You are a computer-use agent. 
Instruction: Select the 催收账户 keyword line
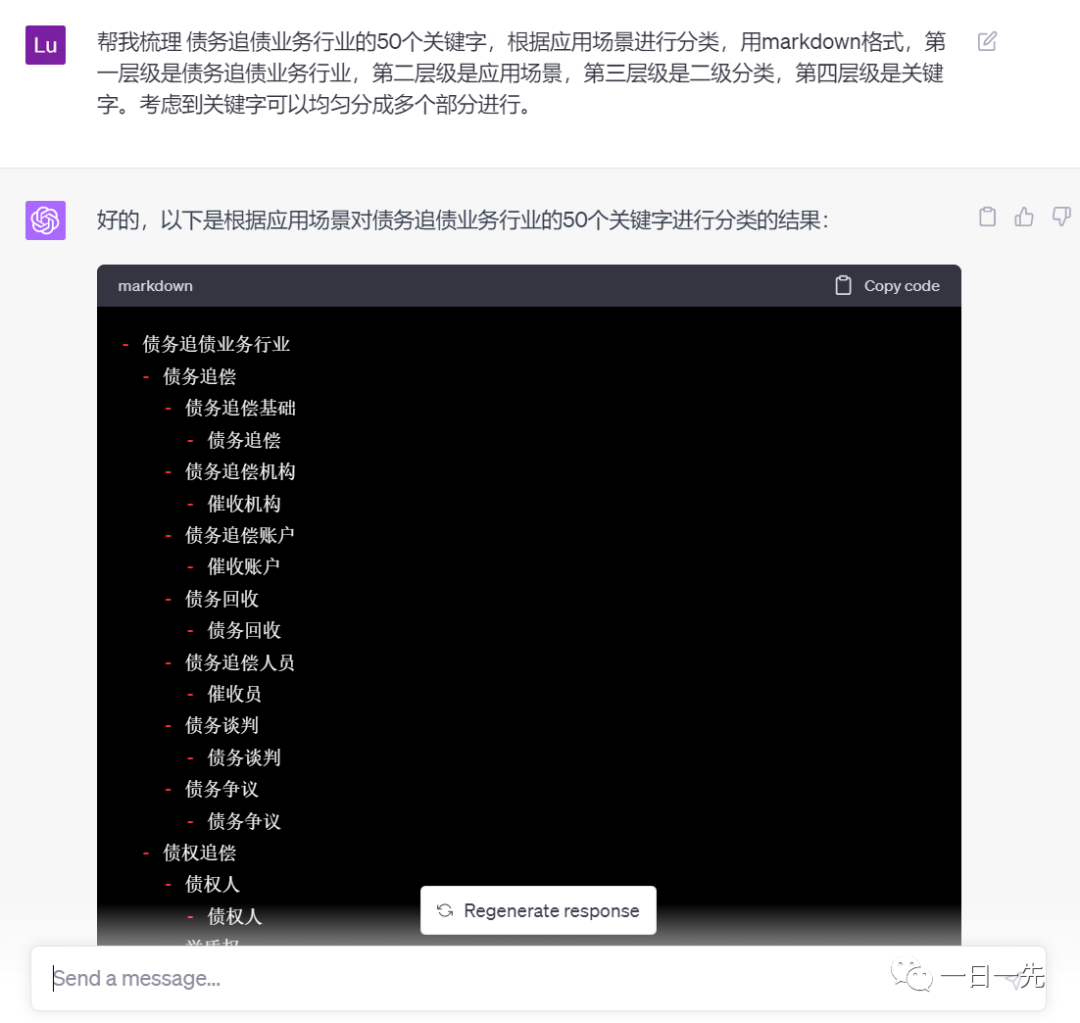tap(244, 566)
